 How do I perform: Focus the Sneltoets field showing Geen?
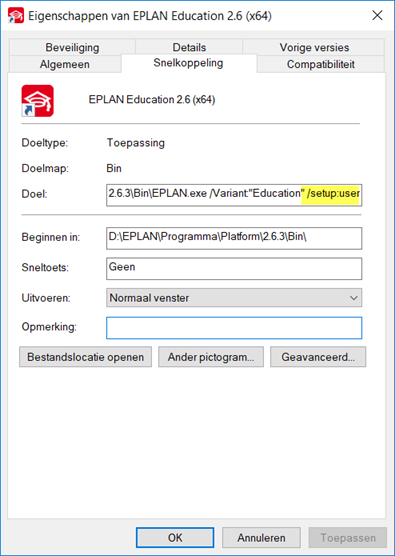pyautogui.click(x=234, y=268)
